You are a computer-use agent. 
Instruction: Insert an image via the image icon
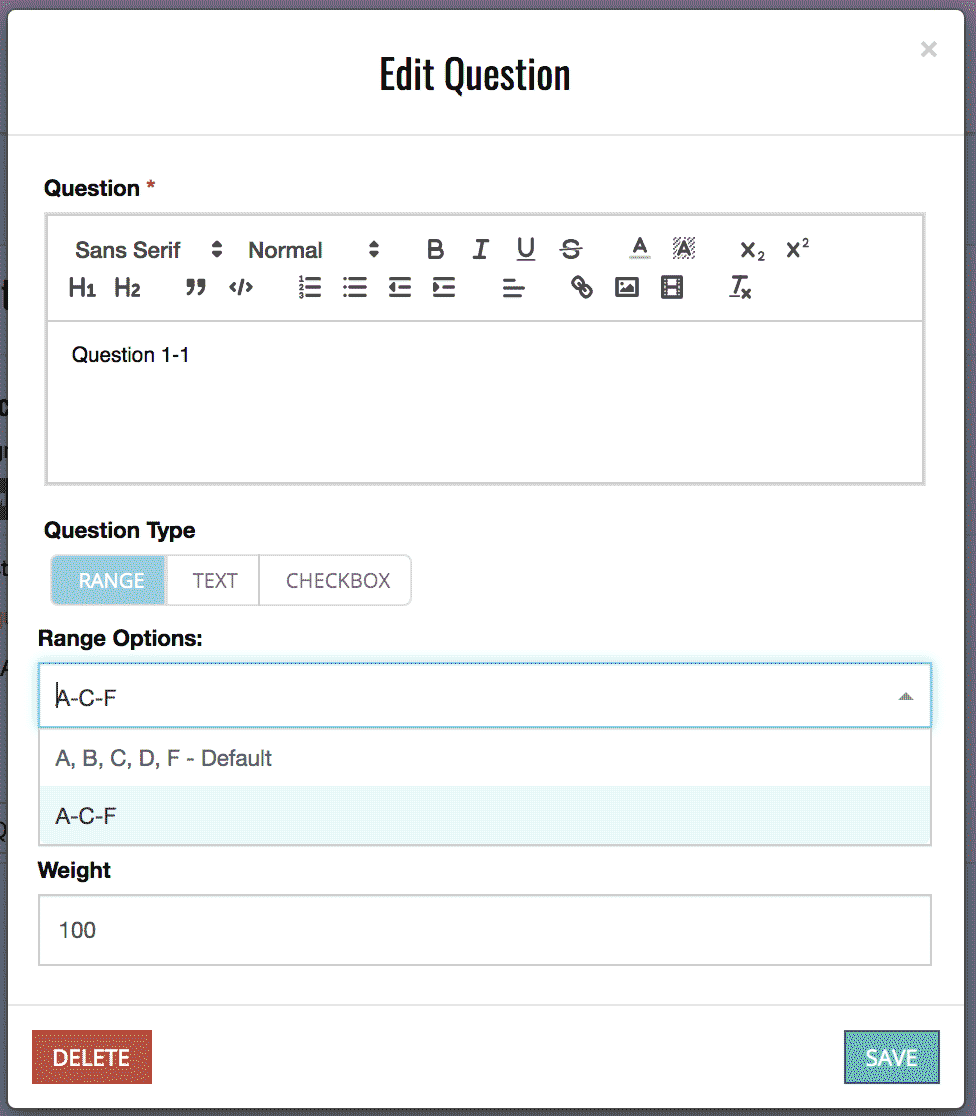pyautogui.click(x=626, y=288)
